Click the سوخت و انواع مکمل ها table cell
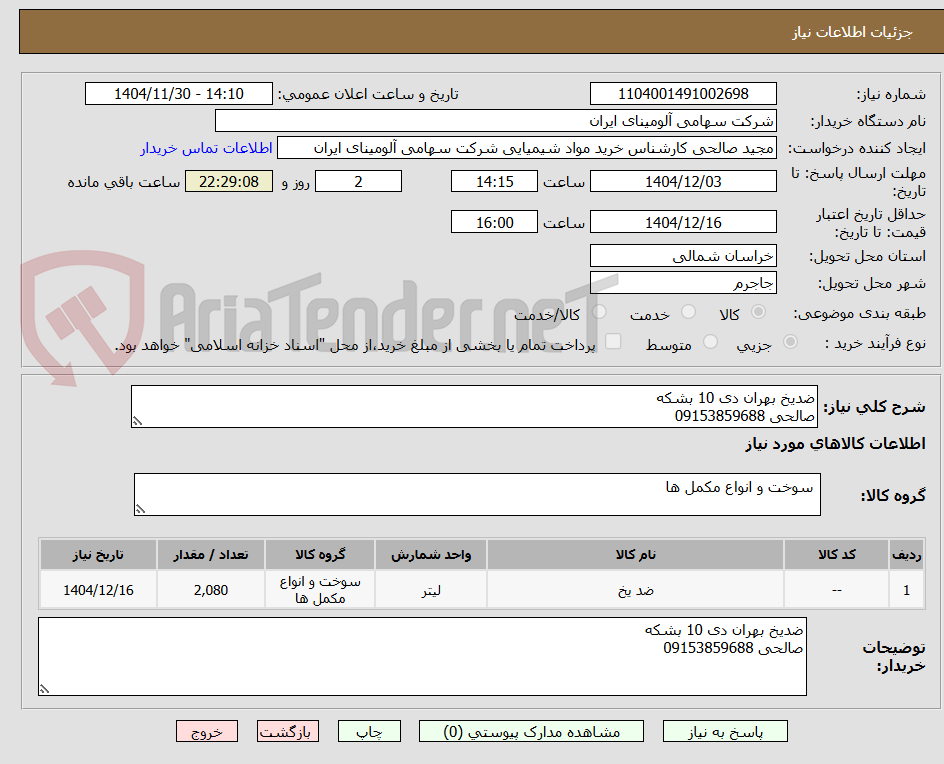This screenshot has height=764, width=944. tap(320, 590)
